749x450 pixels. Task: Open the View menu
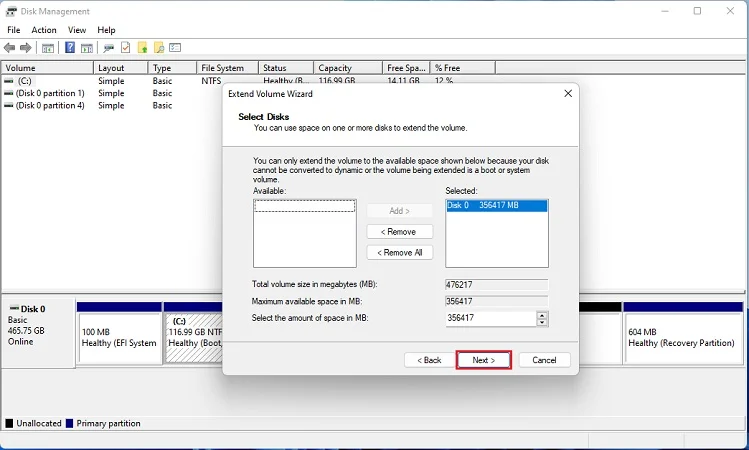point(77,30)
